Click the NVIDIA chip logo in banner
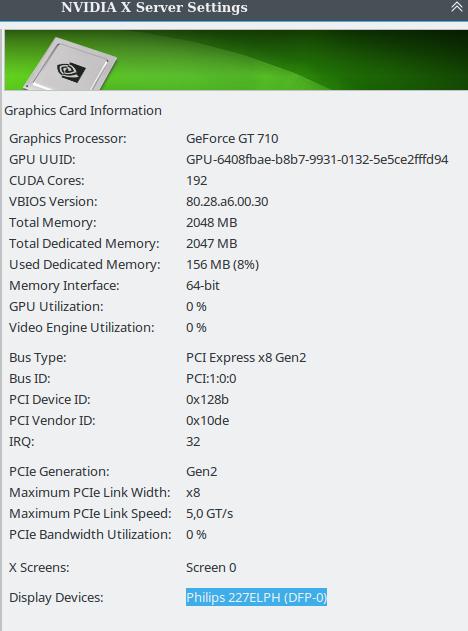 coord(70,64)
